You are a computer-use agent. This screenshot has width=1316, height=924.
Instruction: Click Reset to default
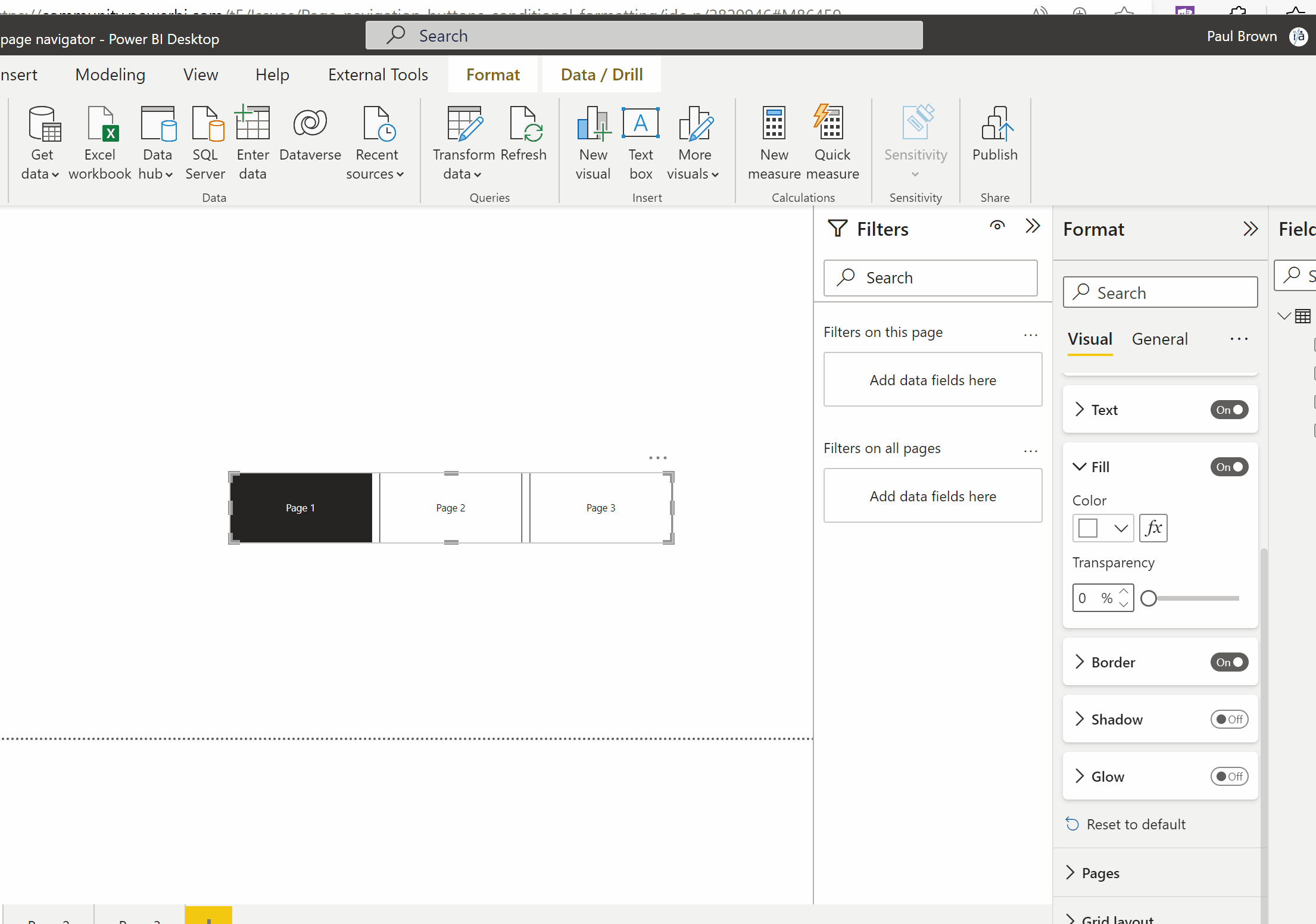pyautogui.click(x=1126, y=825)
